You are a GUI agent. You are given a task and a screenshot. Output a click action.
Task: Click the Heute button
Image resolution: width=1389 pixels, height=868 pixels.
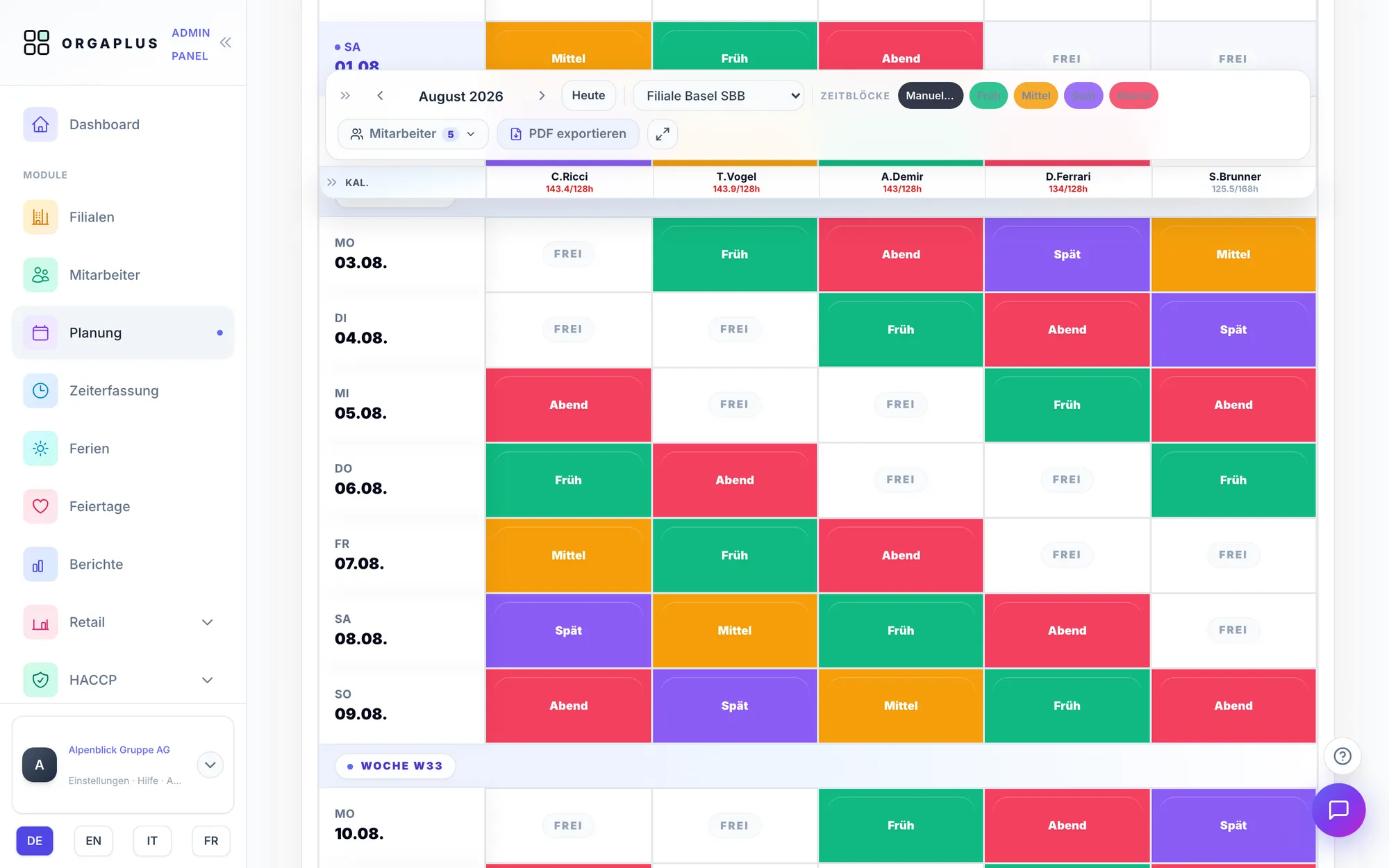588,96
